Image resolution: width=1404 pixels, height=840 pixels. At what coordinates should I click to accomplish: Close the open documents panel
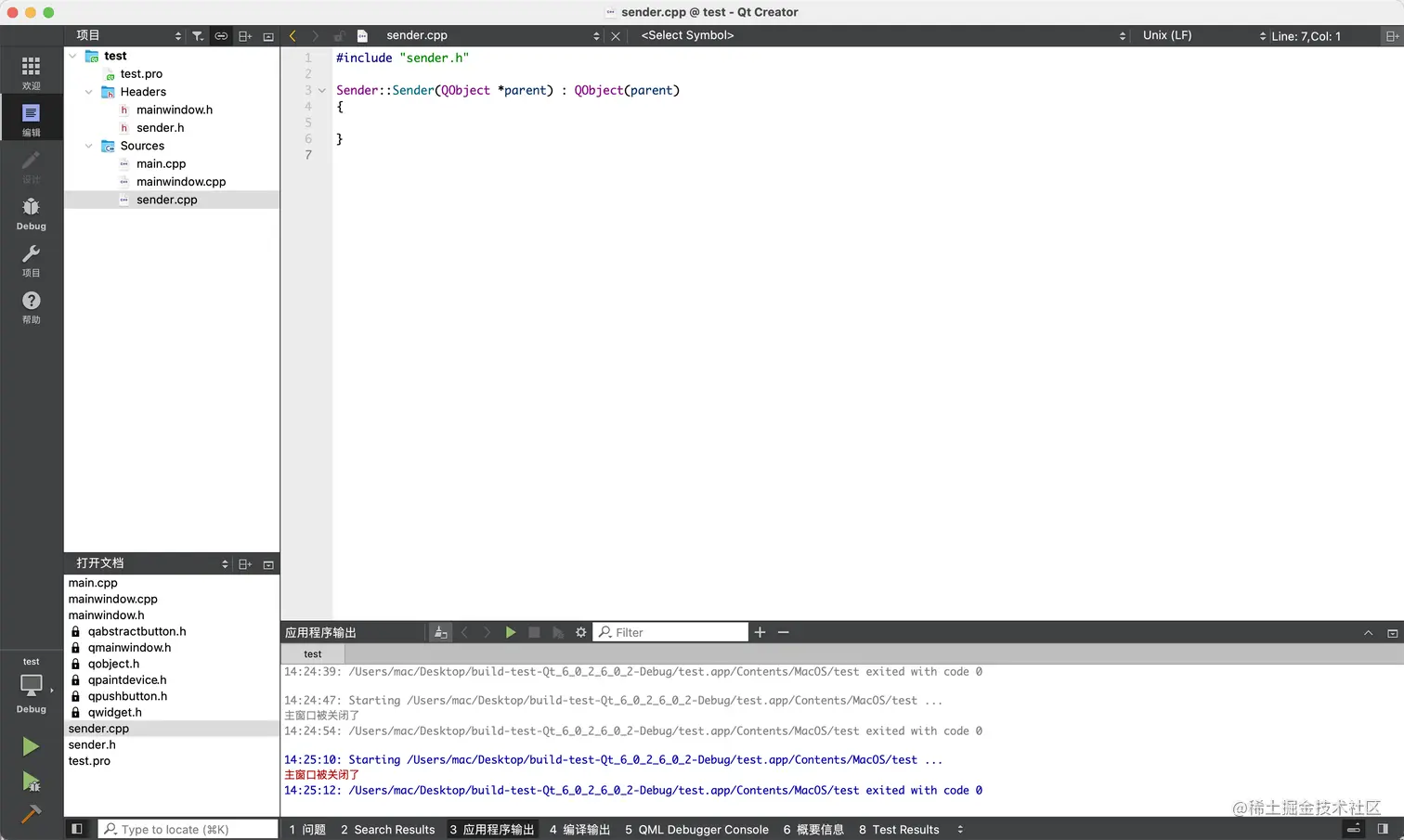[268, 564]
